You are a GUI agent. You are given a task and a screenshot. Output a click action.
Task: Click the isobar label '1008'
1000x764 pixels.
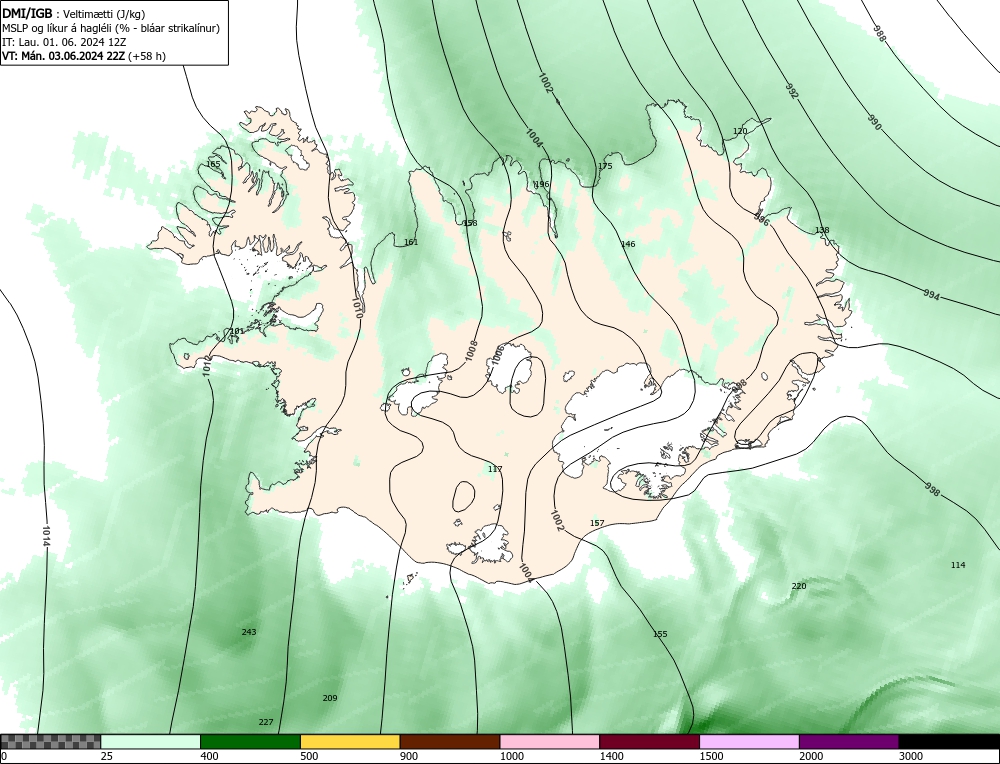pos(471,351)
